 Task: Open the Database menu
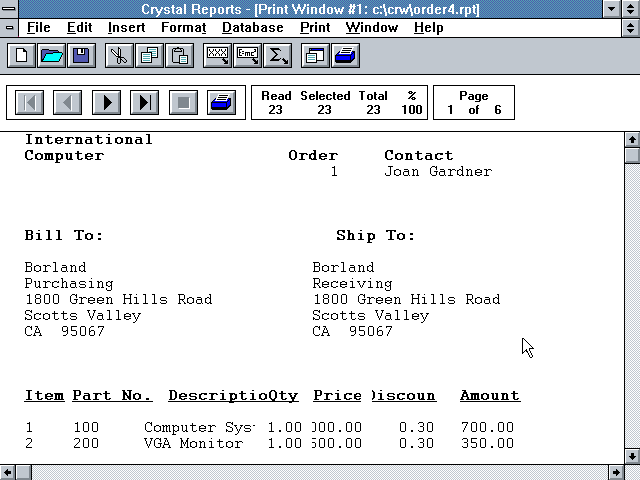click(x=253, y=27)
